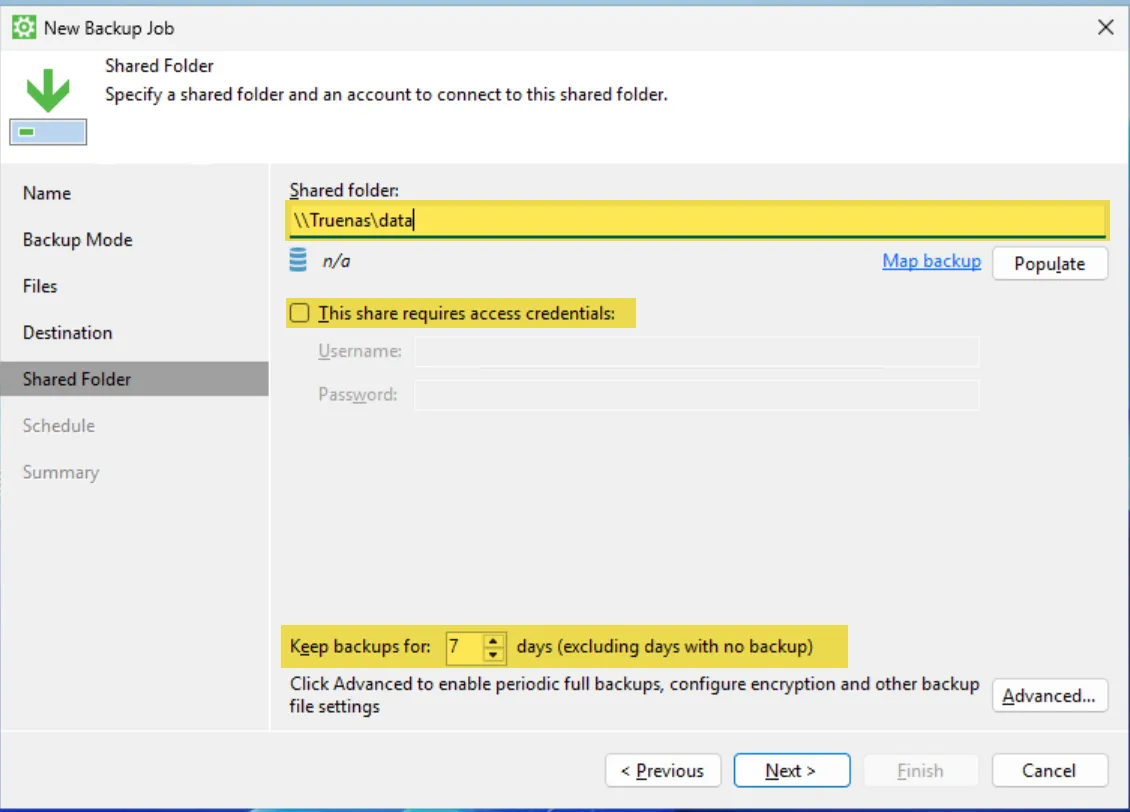The image size is (1130, 812).
Task: Select the Shared Folder step
Action: coord(77,379)
